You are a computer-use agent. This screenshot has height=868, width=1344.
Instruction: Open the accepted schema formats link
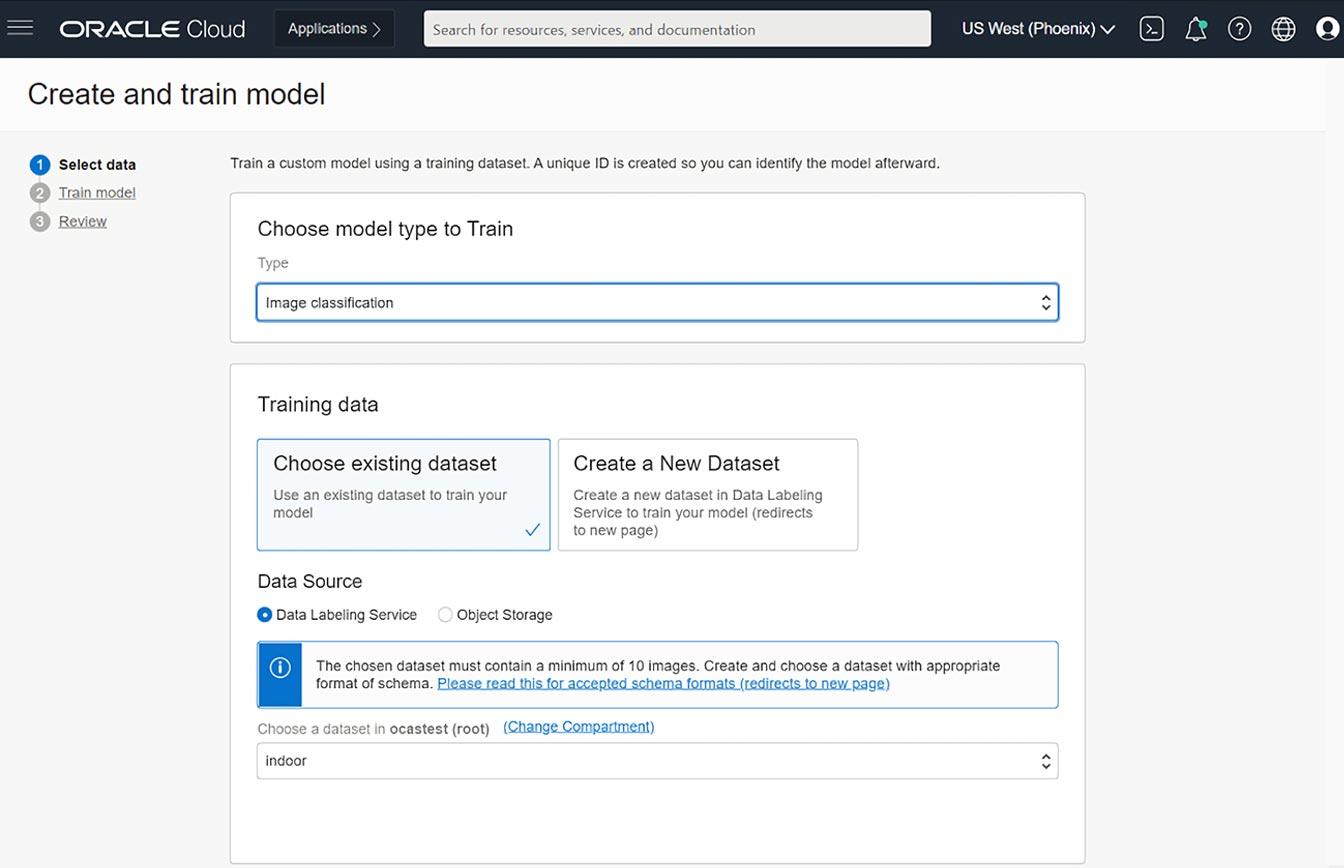click(663, 684)
